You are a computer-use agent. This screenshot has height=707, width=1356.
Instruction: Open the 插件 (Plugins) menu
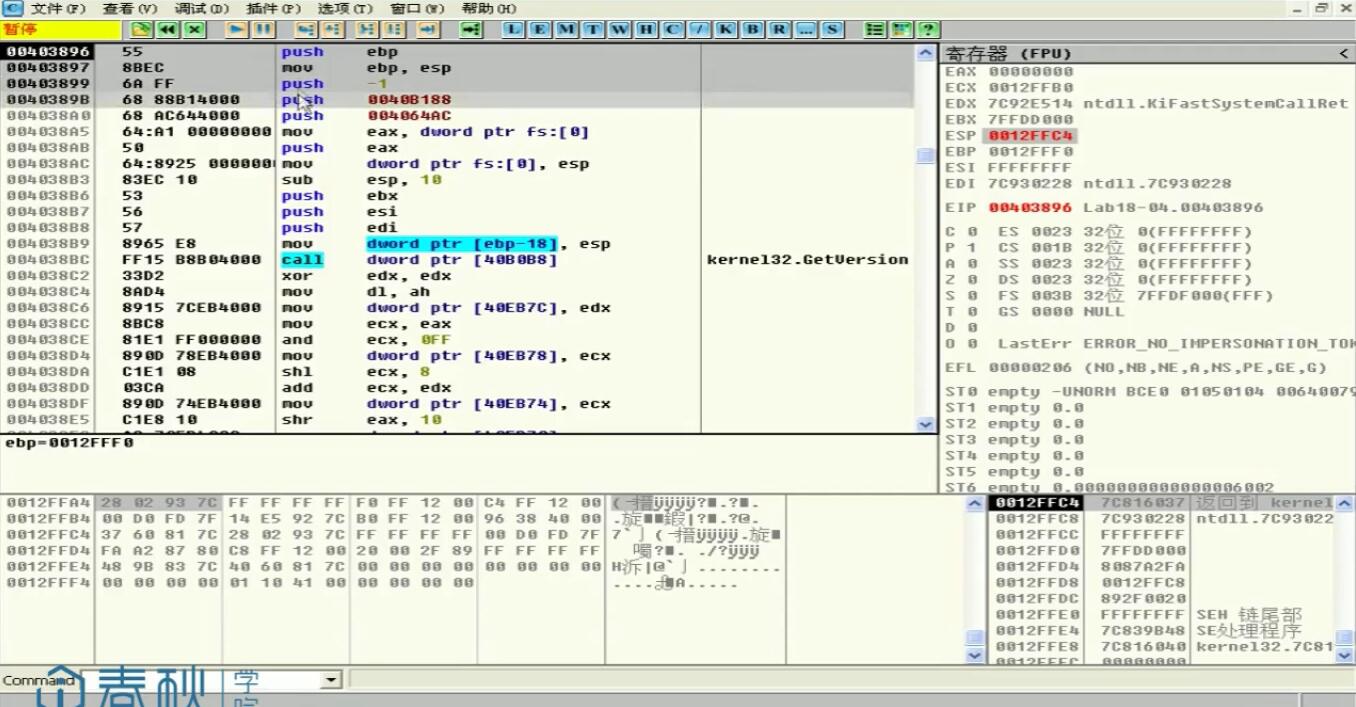click(273, 8)
